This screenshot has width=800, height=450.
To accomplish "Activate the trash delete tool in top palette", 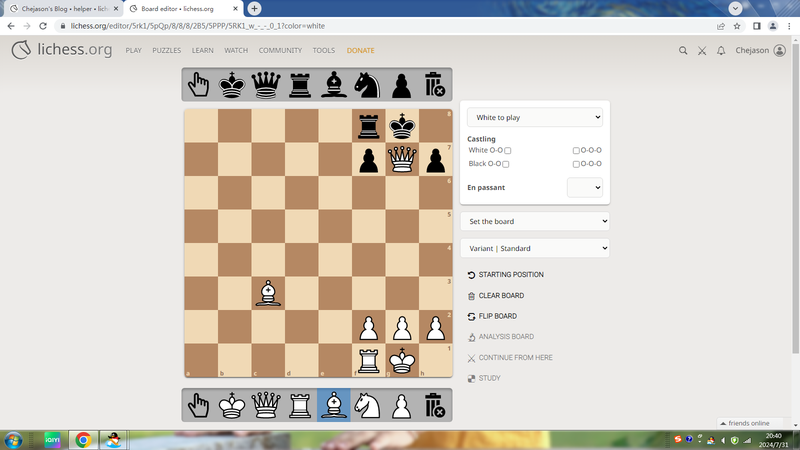I will click(434, 85).
